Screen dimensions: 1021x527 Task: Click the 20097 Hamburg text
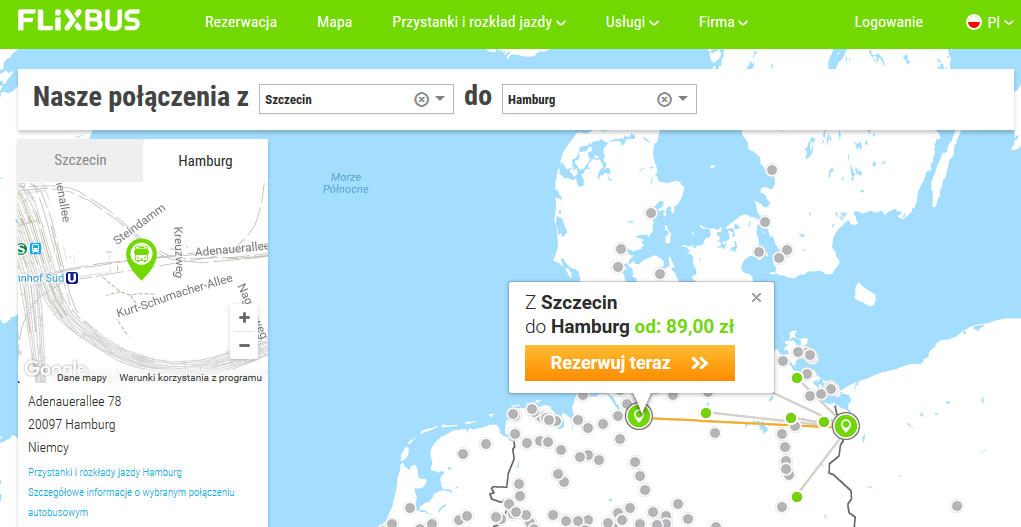(72, 425)
